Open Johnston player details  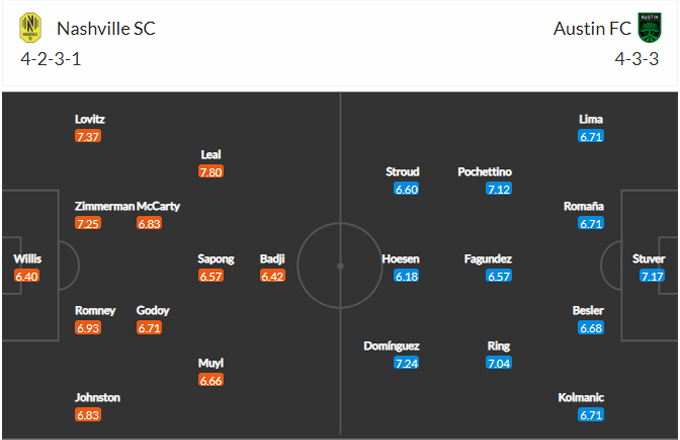coord(97,397)
